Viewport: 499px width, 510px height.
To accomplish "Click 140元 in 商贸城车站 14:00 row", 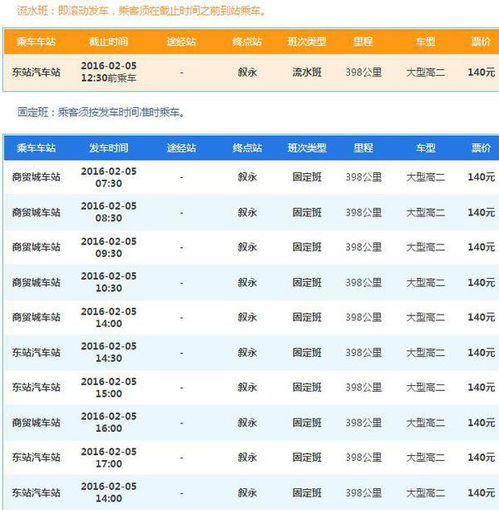I will (x=481, y=317).
